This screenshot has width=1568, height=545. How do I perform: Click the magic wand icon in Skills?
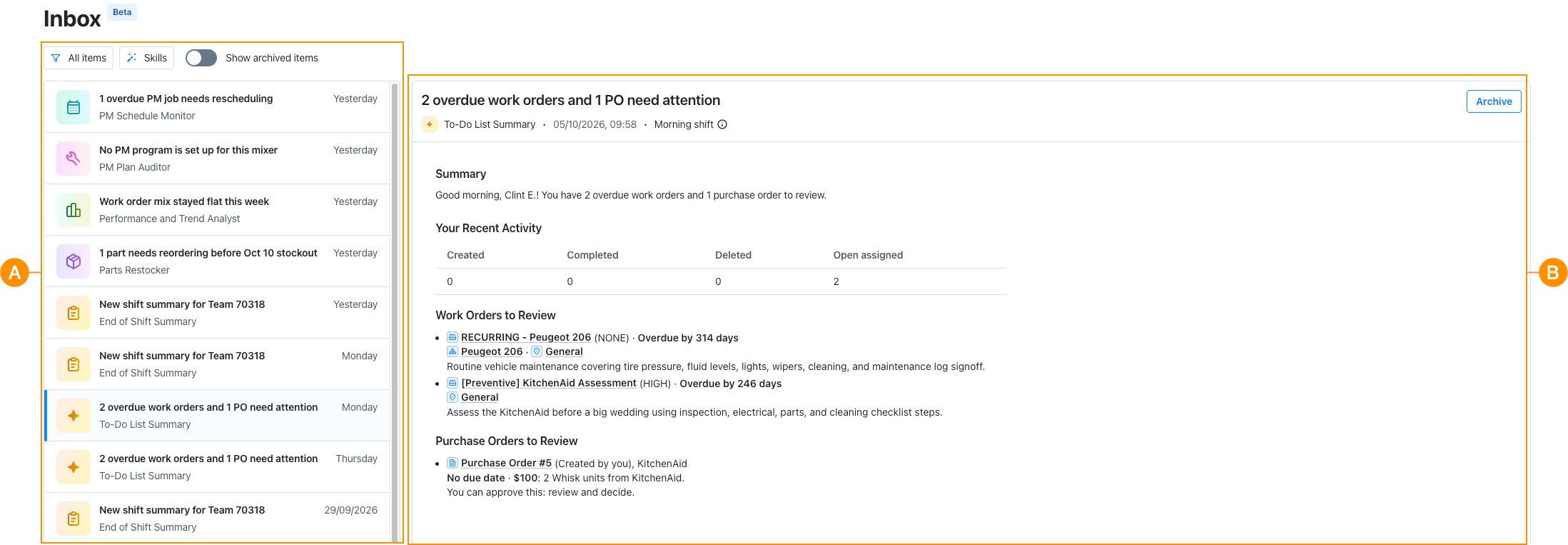[x=131, y=58]
